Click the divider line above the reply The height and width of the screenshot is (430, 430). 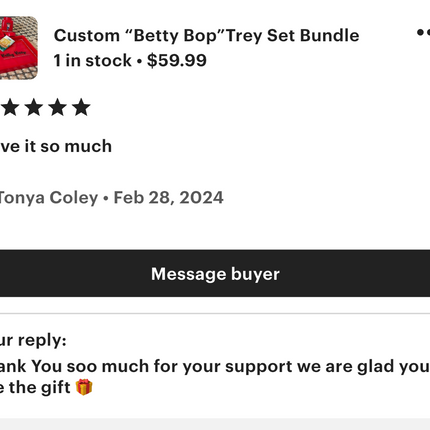[215, 314]
